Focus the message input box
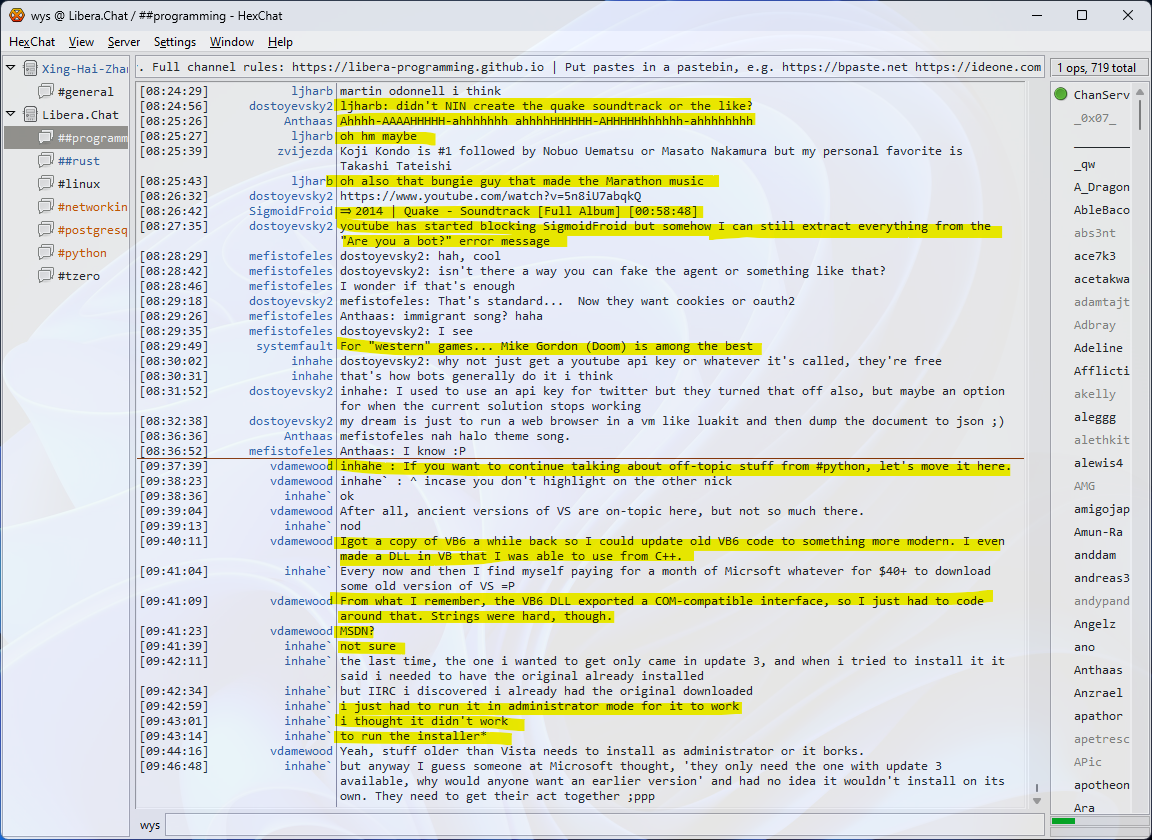This screenshot has height=840, width=1152. pos(600,825)
